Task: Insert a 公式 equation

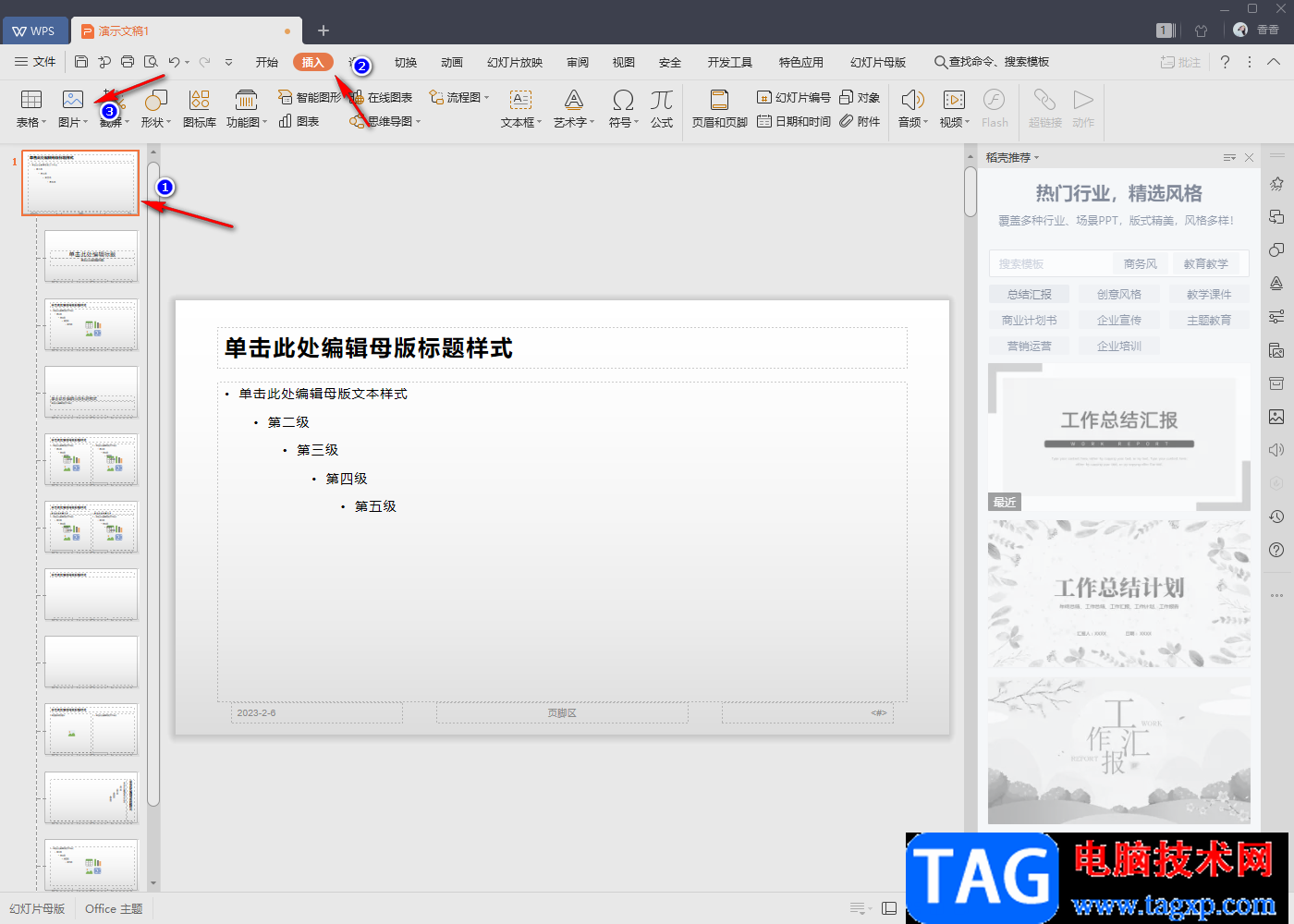Action: pyautogui.click(x=662, y=108)
